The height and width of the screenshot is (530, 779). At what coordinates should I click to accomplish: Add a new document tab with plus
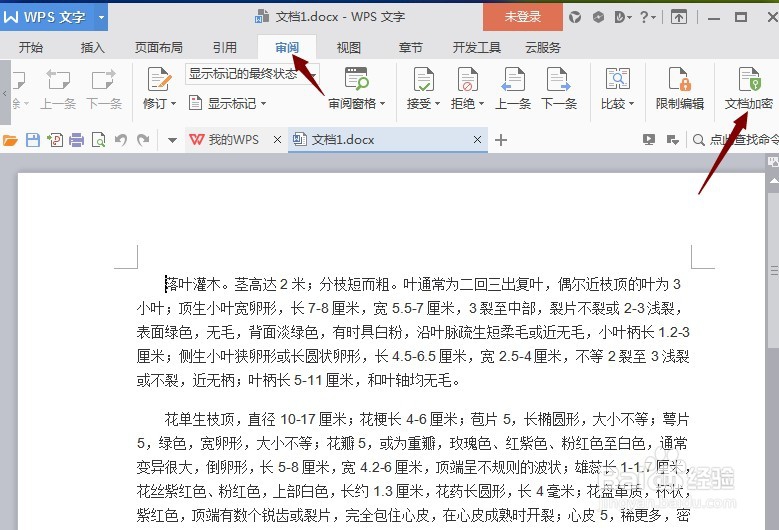tap(501, 140)
